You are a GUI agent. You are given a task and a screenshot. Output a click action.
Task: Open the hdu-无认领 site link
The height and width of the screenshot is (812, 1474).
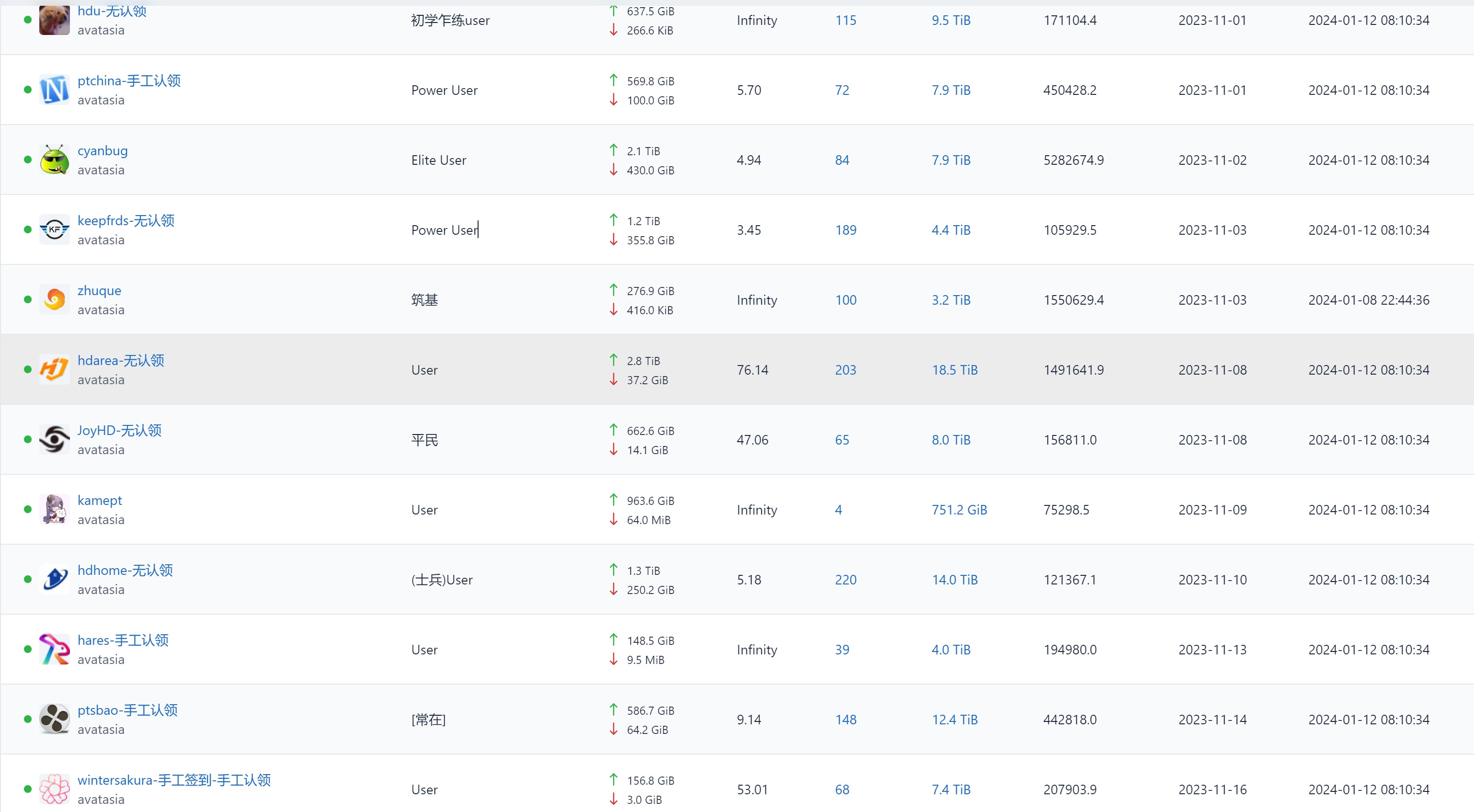(x=112, y=11)
